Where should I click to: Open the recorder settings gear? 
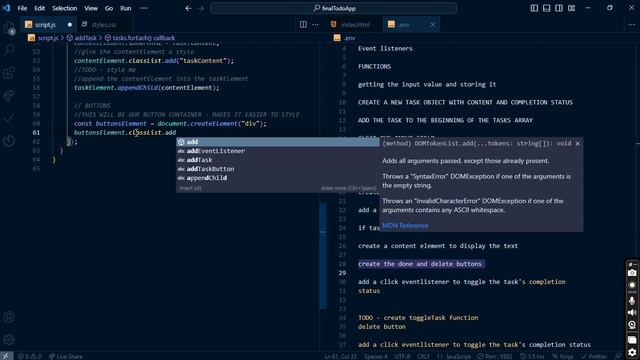(632, 352)
